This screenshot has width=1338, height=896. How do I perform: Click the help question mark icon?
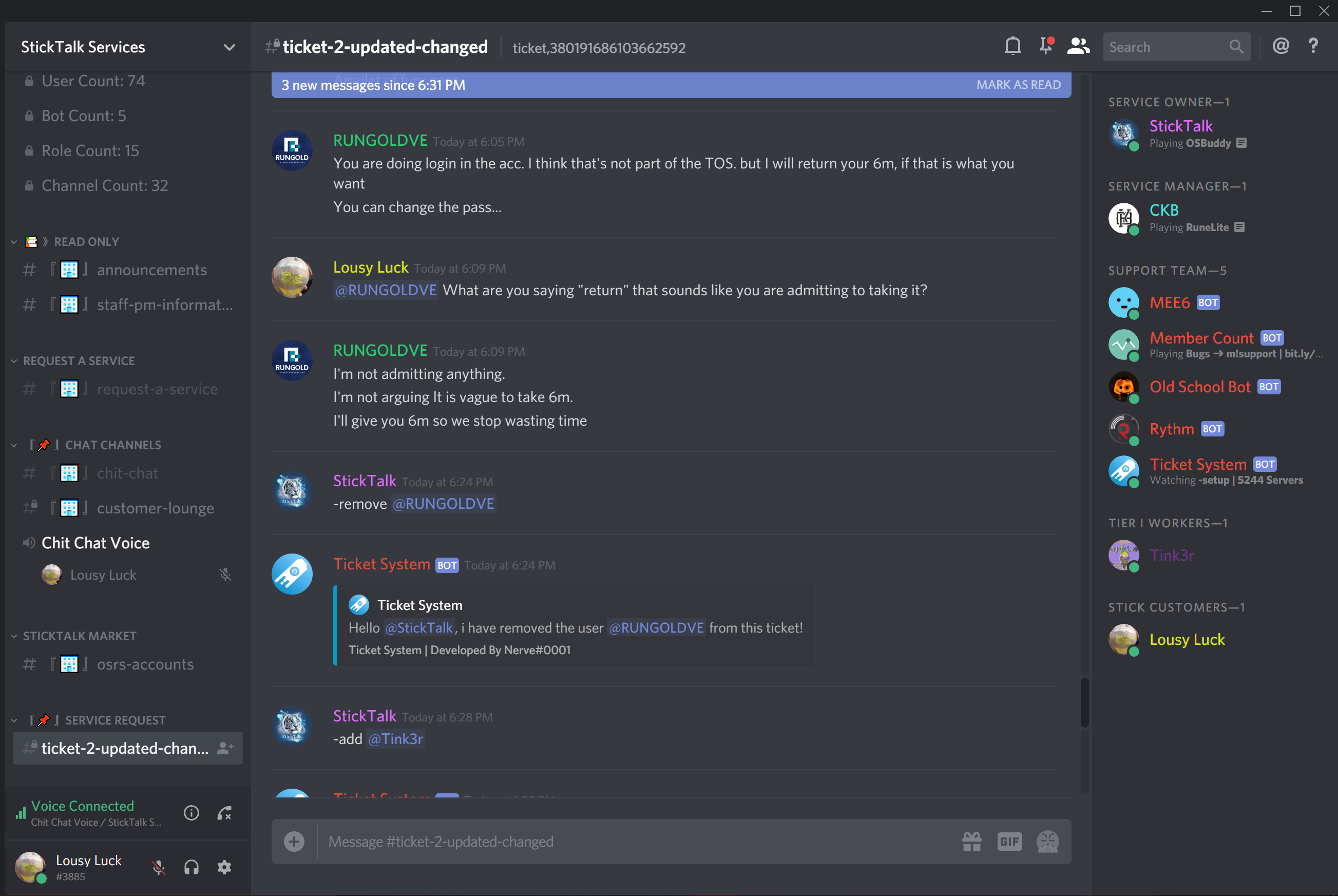pyautogui.click(x=1313, y=46)
